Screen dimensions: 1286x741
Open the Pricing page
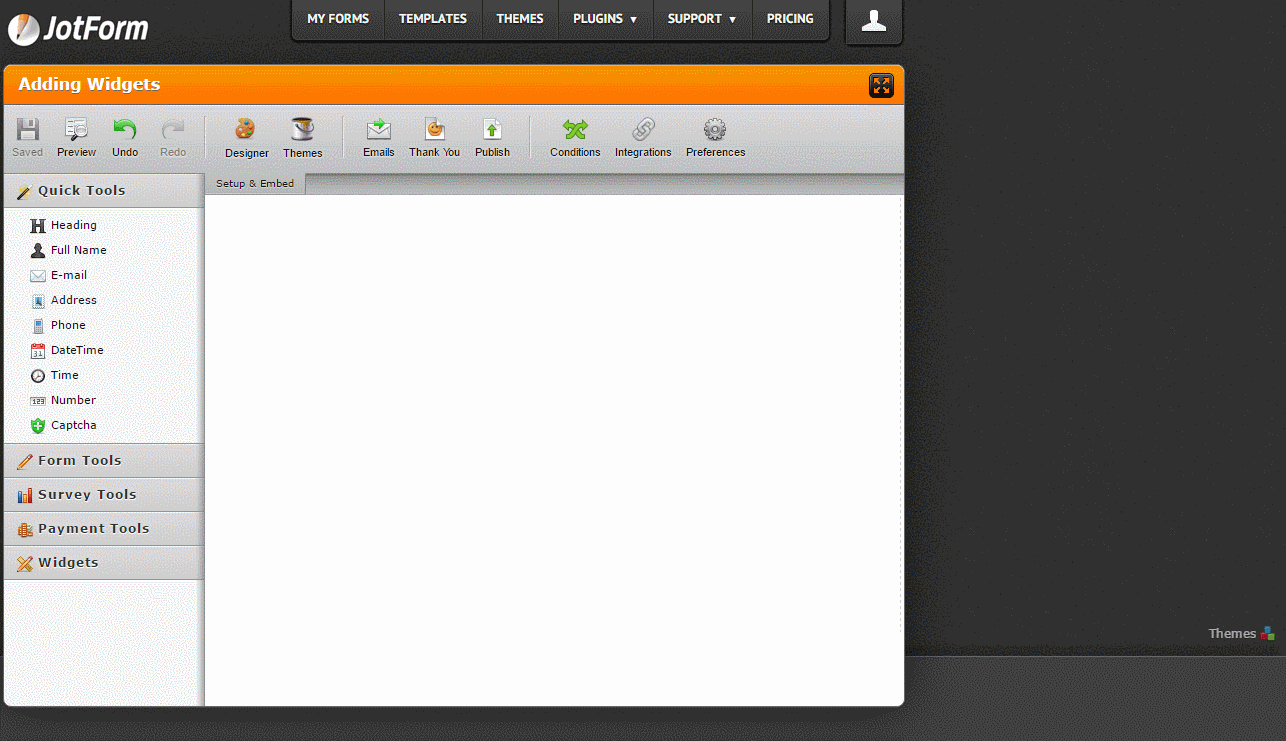click(790, 19)
